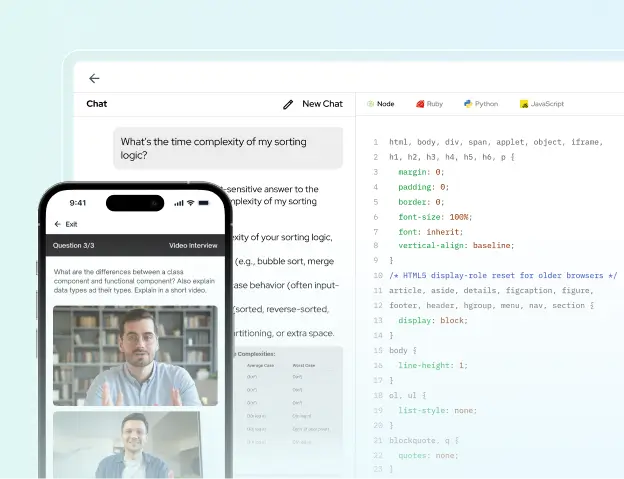Click code line 11 starting 'article, aside'
Image resolution: width=624 pixels, height=479 pixels.
(x=491, y=290)
